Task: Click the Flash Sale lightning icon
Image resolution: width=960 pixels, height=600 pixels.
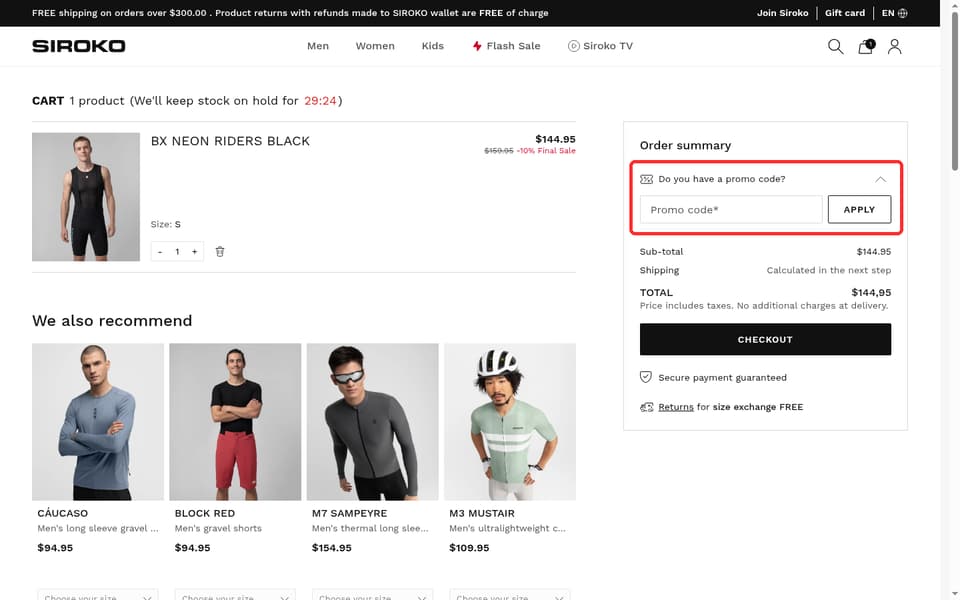Action: pyautogui.click(x=477, y=46)
